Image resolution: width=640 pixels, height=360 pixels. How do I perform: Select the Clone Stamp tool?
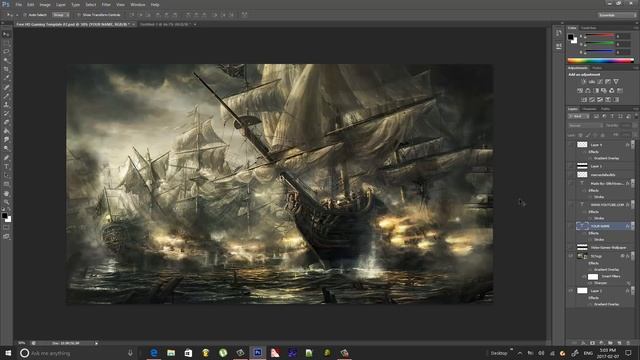point(6,104)
